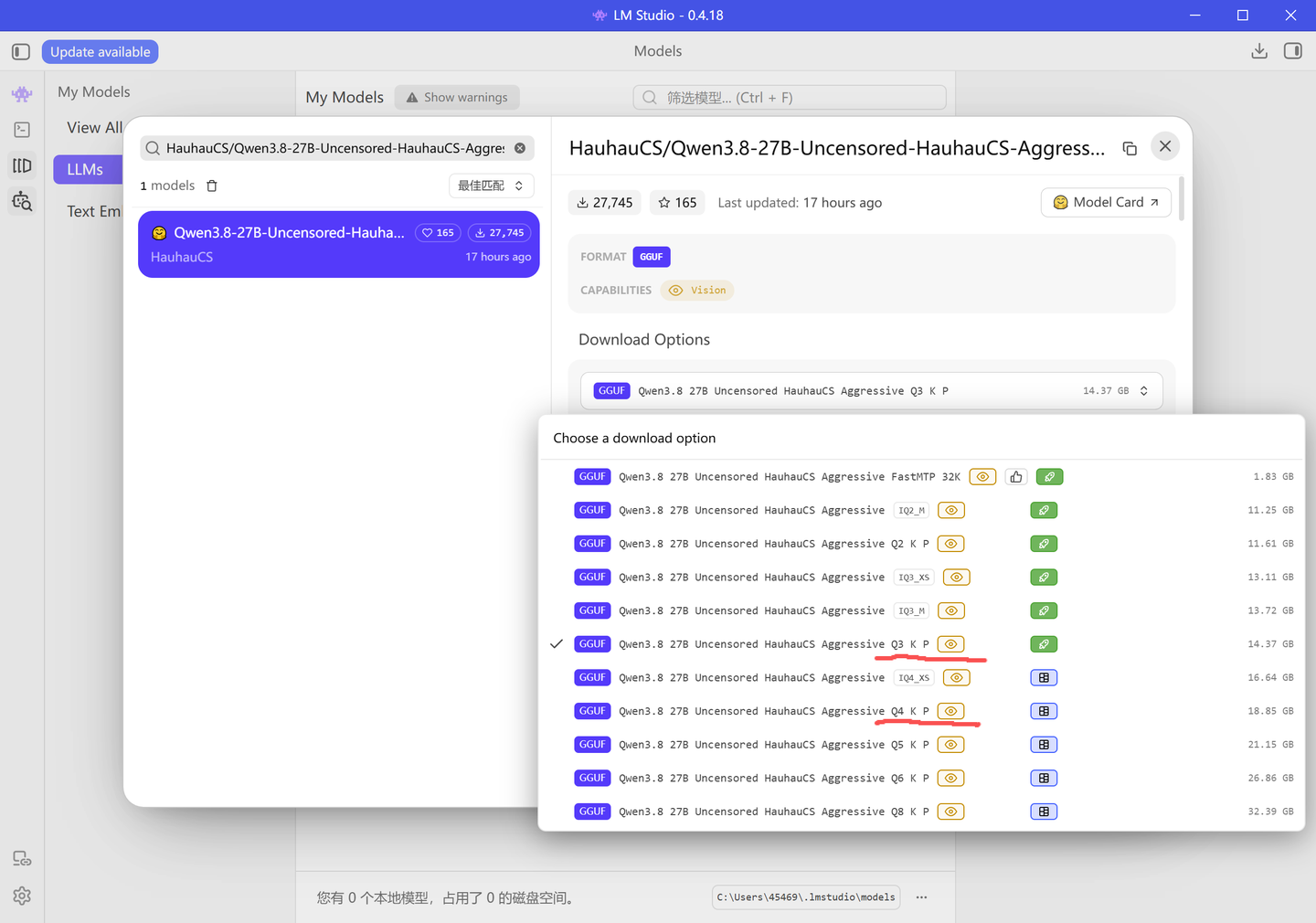Close the model details dialog

(1165, 146)
